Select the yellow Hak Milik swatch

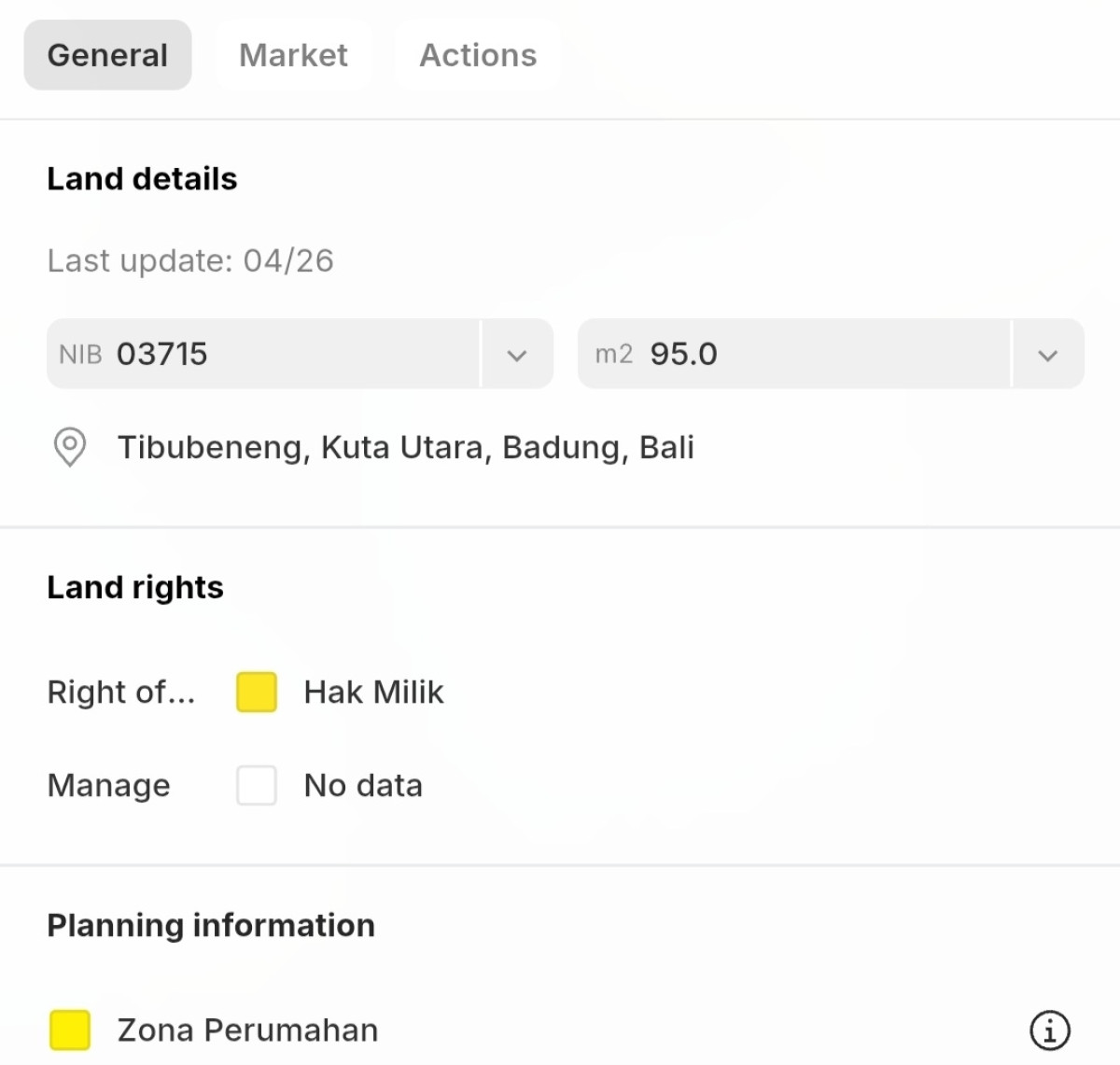257,692
